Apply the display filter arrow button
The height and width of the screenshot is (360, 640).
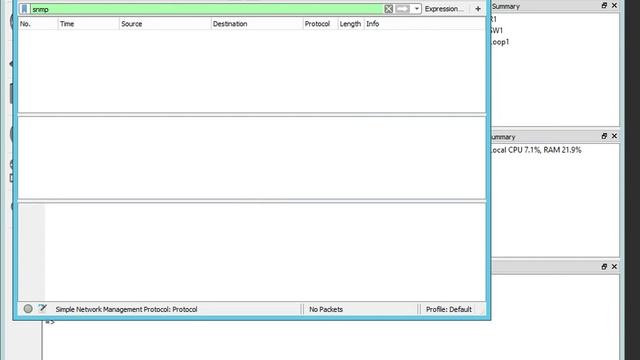pyautogui.click(x=402, y=9)
